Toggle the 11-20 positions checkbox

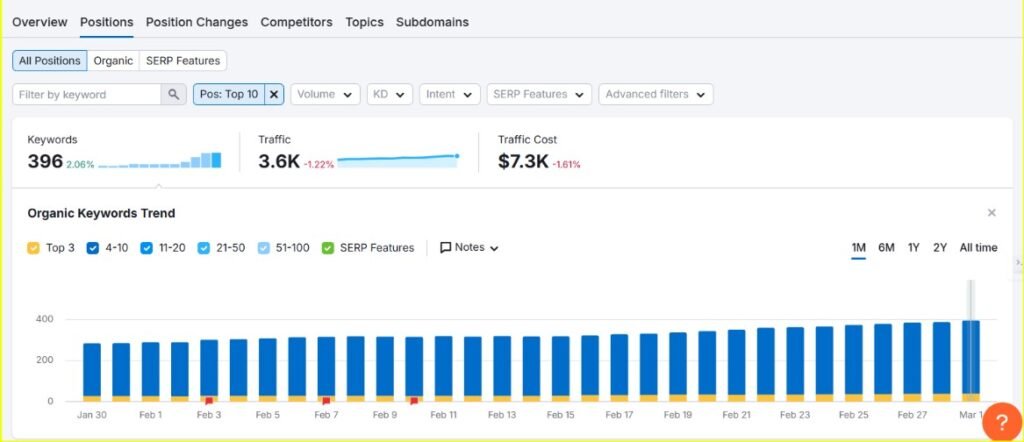click(147, 248)
